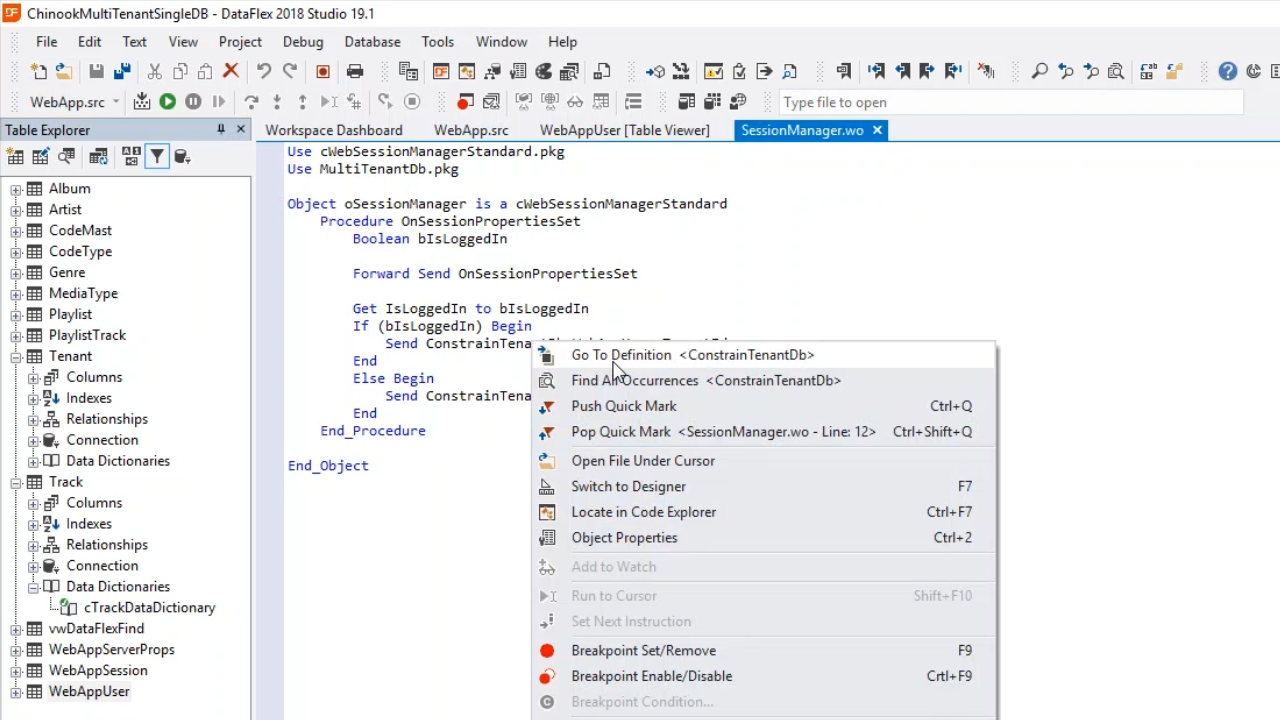
Task: Open the Database menu
Action: tap(372, 42)
